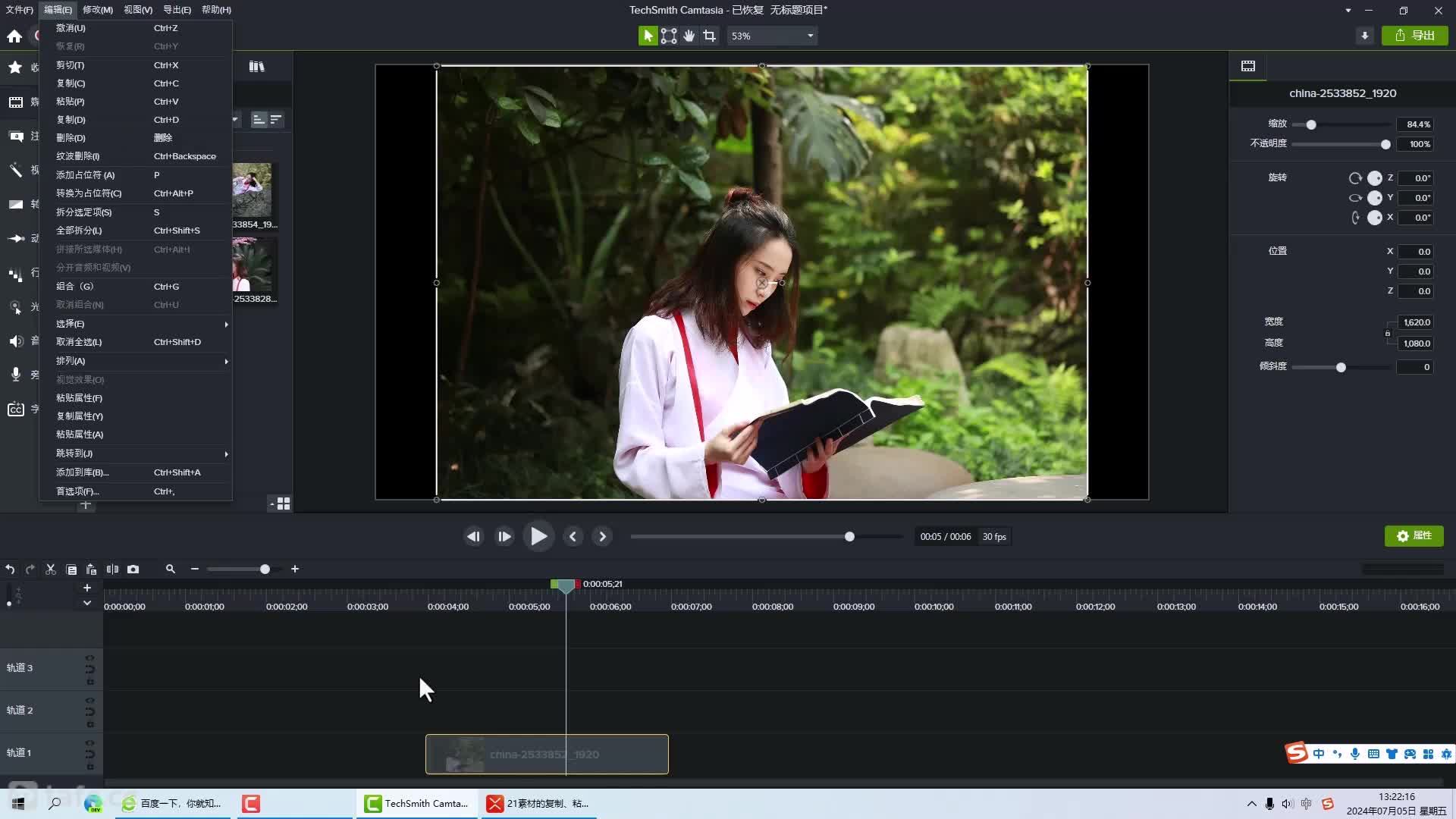Toggle ascending sort order in media bin

tap(259, 120)
